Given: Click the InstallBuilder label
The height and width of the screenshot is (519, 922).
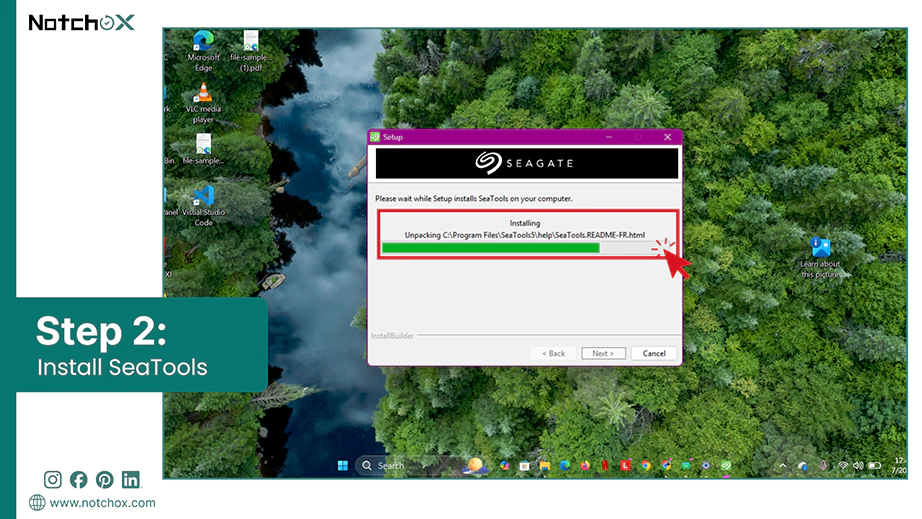Looking at the screenshot, I should click(x=392, y=336).
